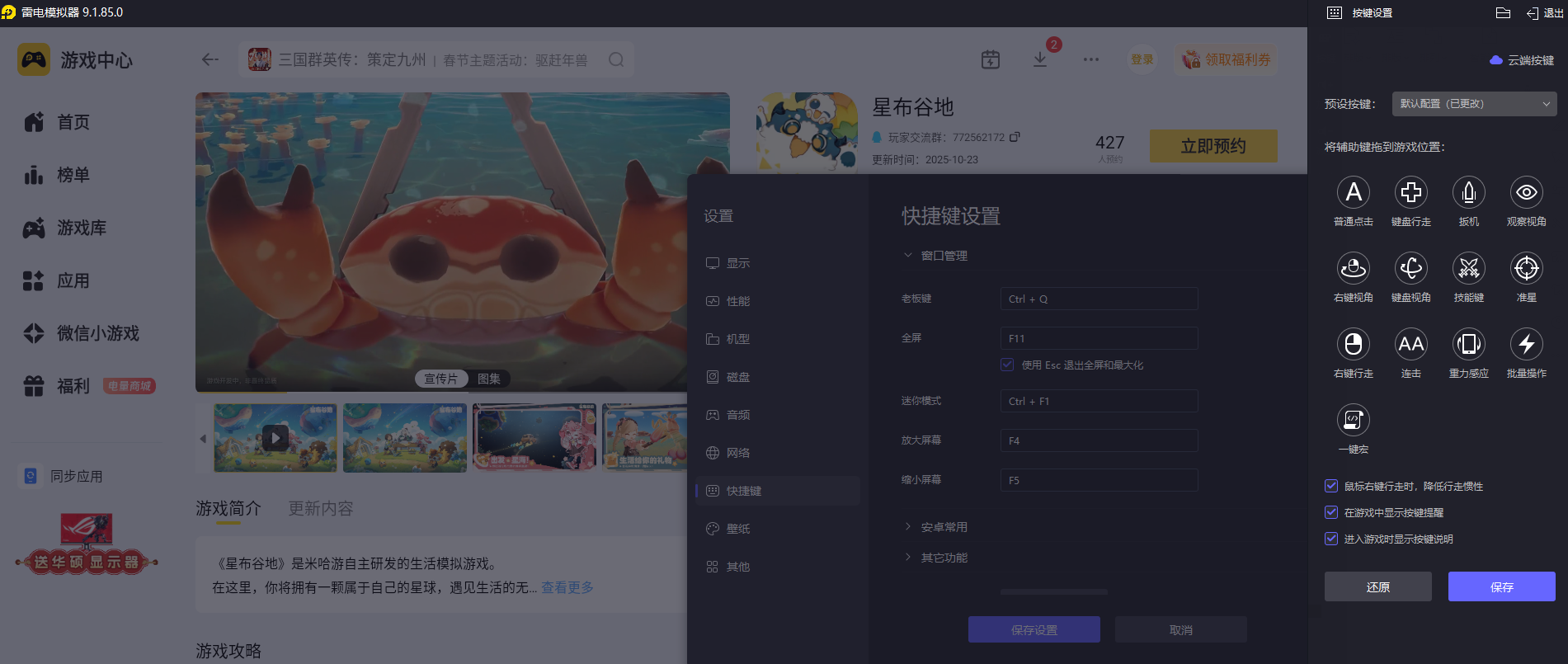Toggle 在游戏中显示按键提醒 checkbox
Image resolution: width=1568 pixels, height=664 pixels.
pyautogui.click(x=1330, y=512)
